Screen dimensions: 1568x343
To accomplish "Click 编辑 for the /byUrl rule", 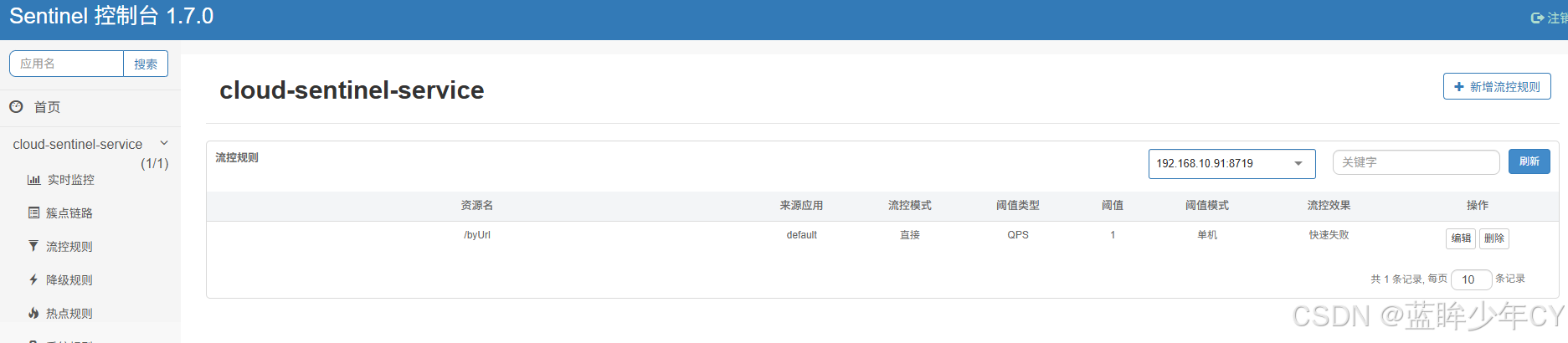I will pos(1461,238).
